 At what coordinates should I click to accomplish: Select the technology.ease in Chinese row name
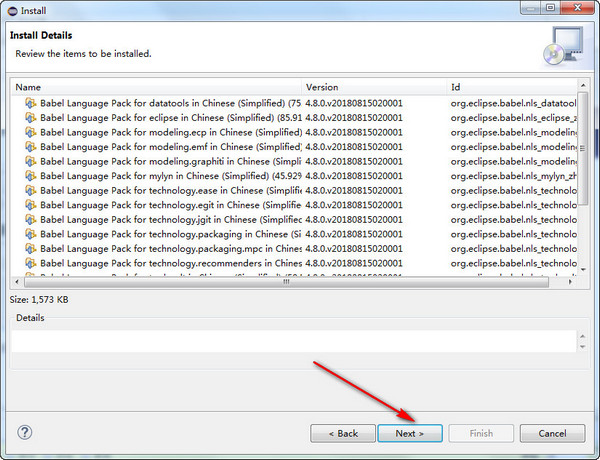pos(170,191)
